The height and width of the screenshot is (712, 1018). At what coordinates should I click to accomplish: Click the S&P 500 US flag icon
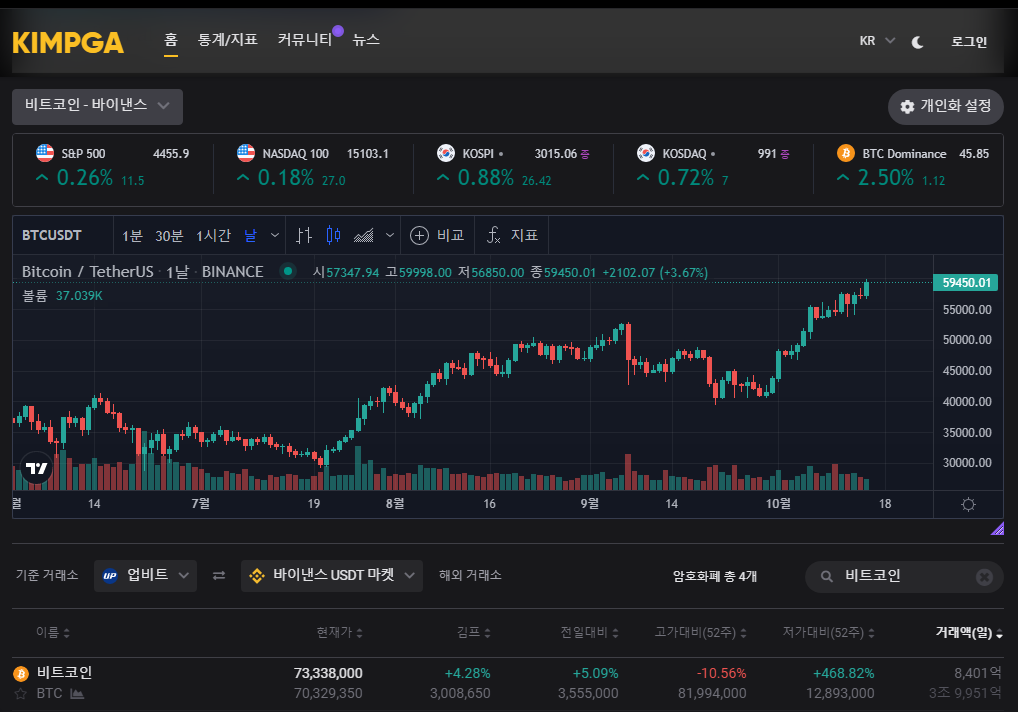pyautogui.click(x=45, y=153)
